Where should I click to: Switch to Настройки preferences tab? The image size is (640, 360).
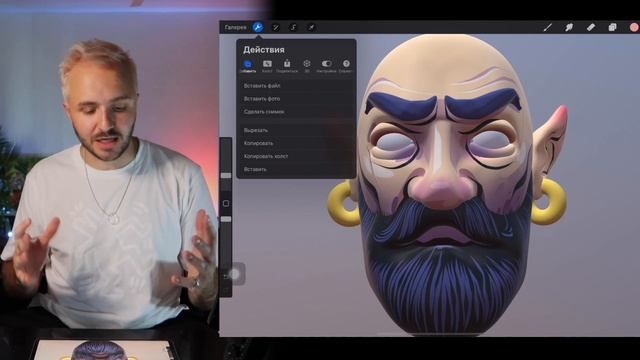pos(326,67)
